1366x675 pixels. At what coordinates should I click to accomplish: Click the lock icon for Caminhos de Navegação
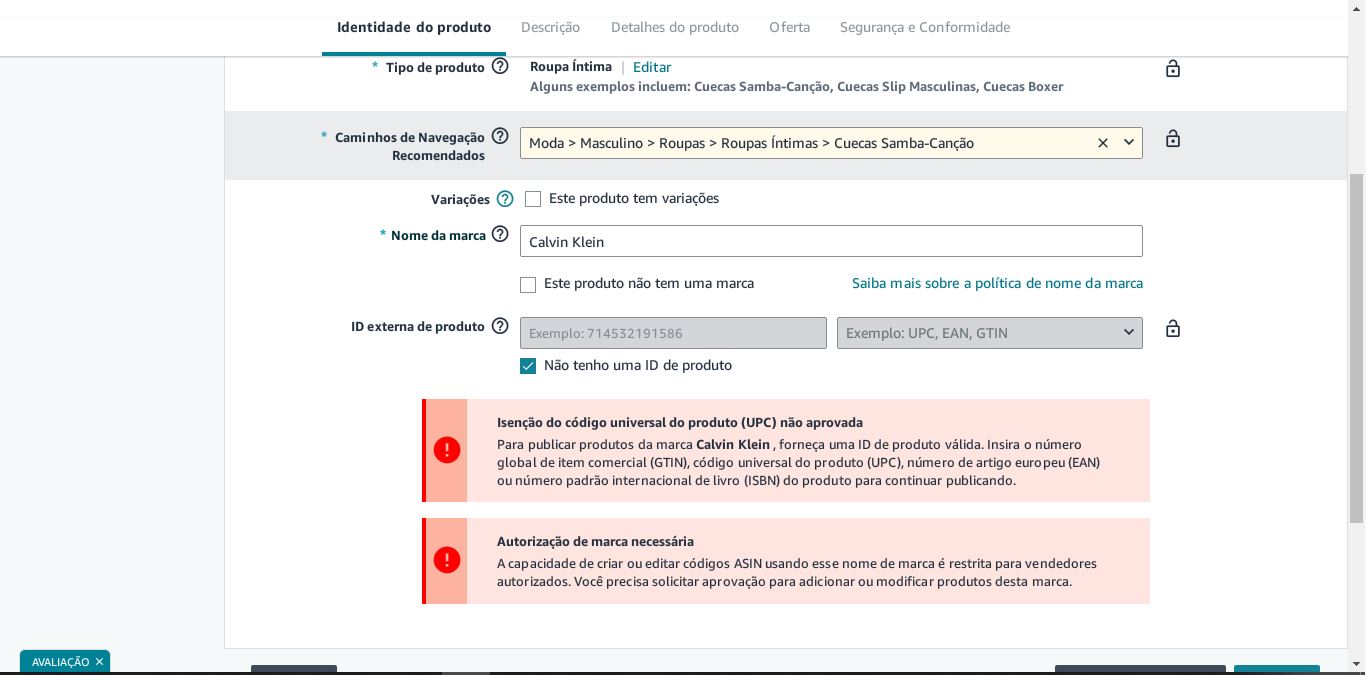[x=1173, y=139]
